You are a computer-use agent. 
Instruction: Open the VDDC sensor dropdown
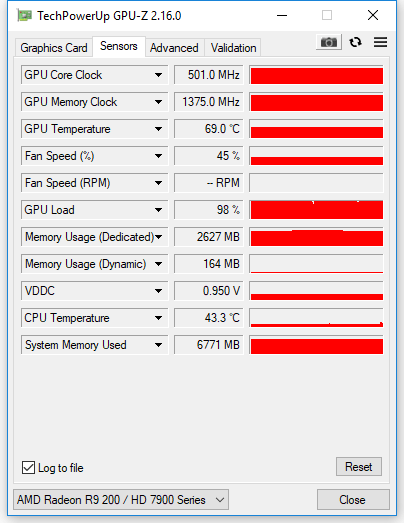click(94, 291)
